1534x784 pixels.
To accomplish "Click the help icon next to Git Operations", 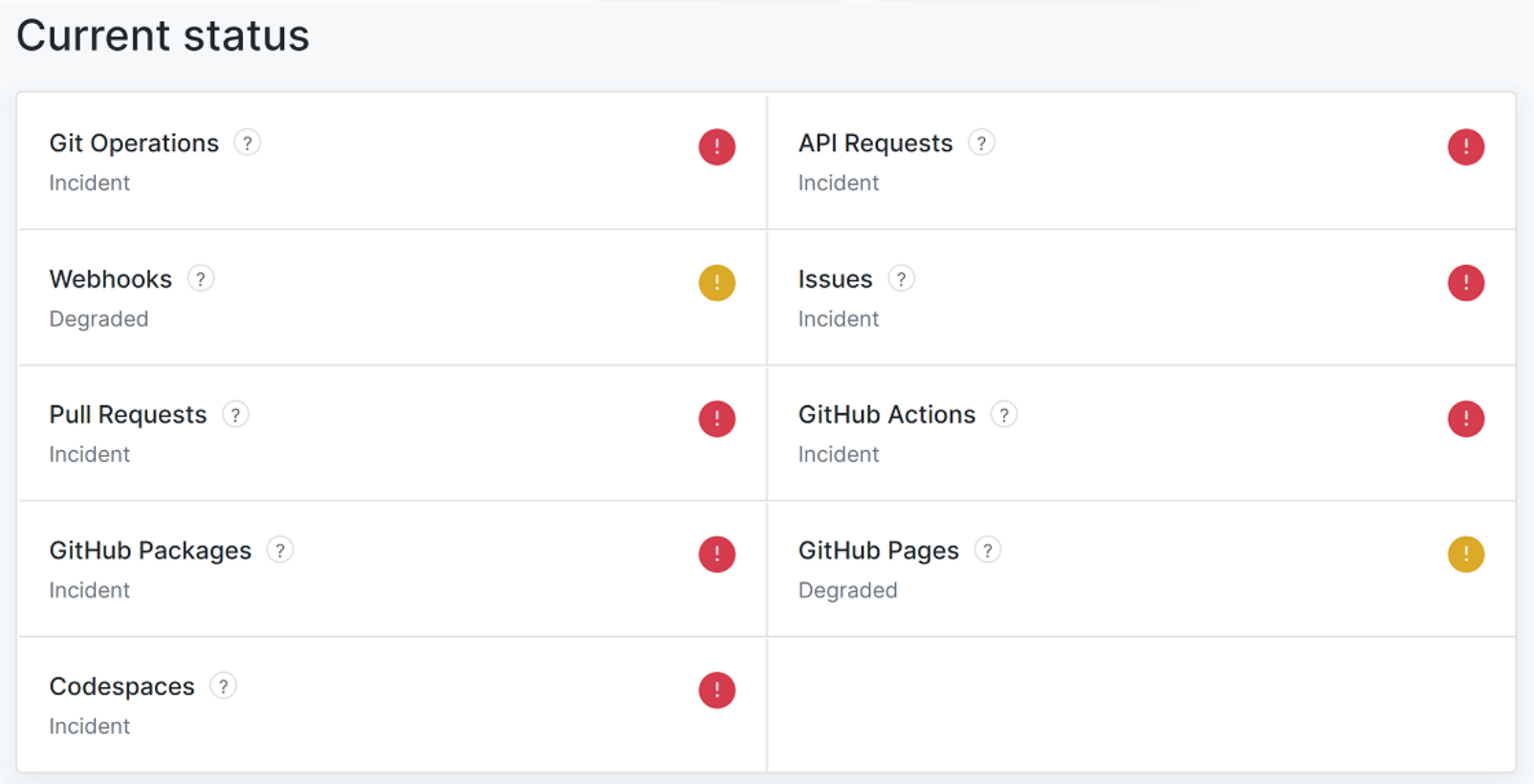I will point(247,143).
